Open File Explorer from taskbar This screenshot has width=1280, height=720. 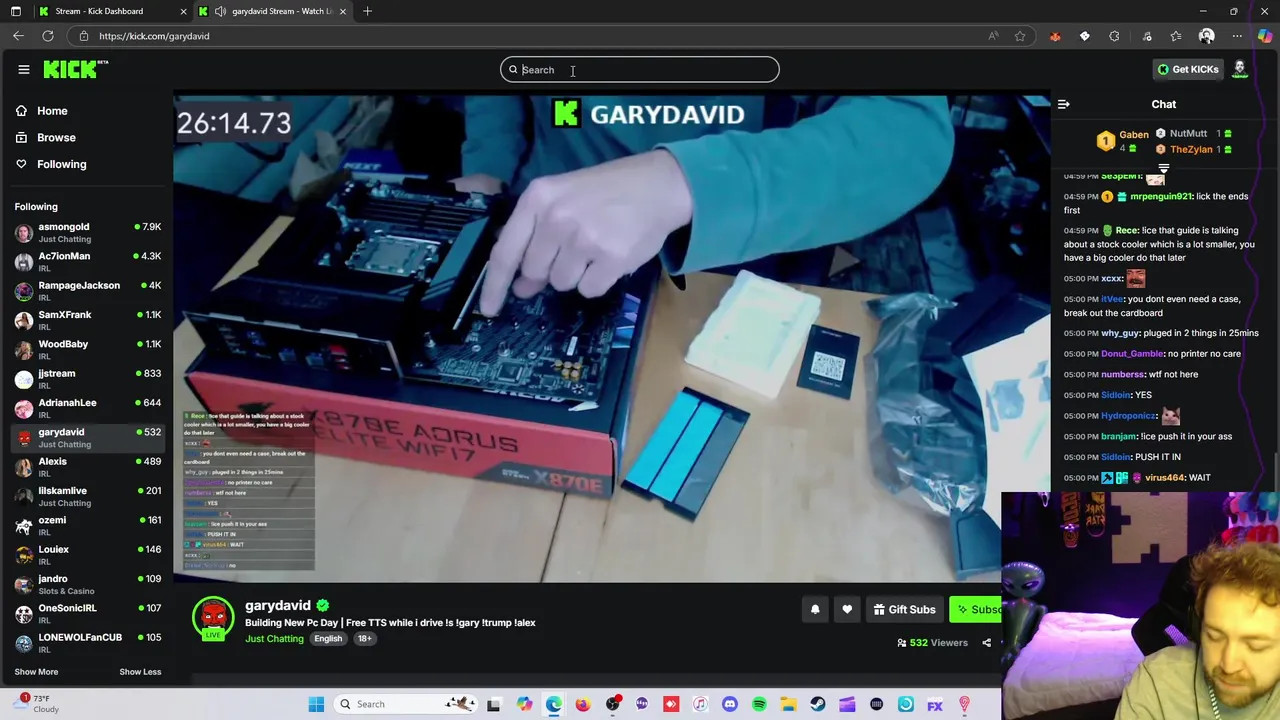[788, 704]
